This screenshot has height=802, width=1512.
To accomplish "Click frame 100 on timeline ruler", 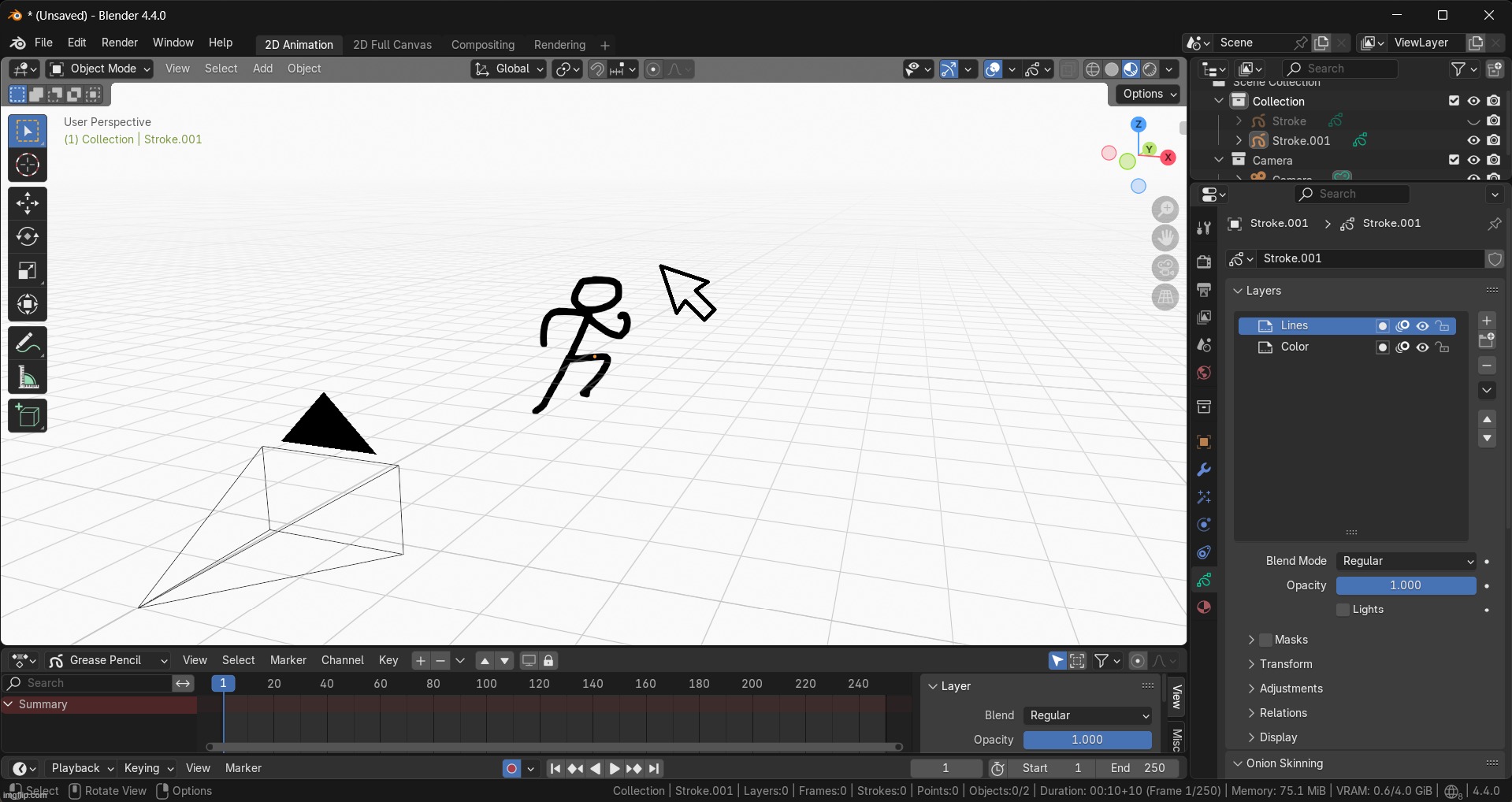I will coord(486,684).
